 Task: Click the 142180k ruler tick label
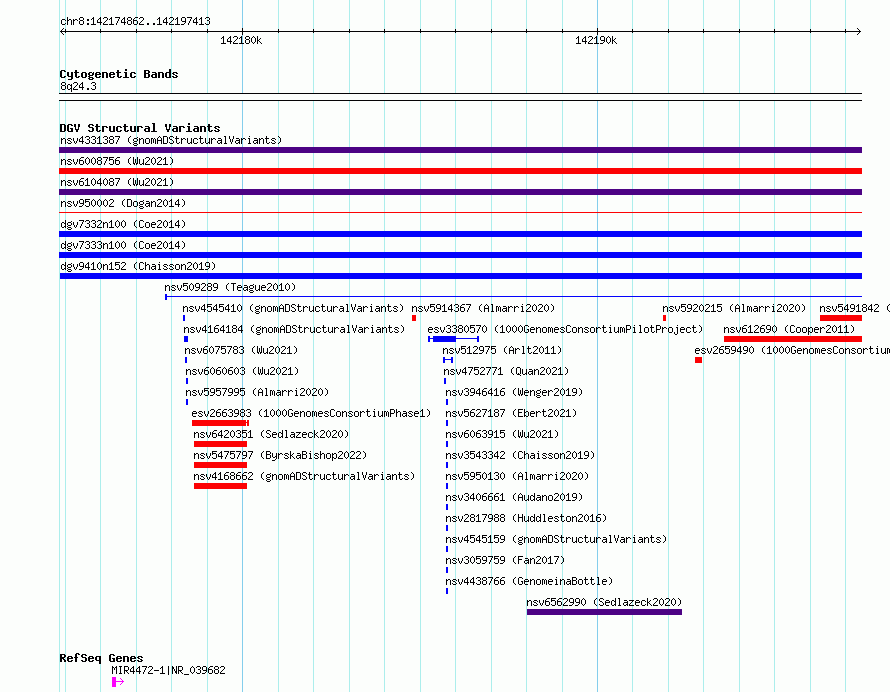click(241, 40)
